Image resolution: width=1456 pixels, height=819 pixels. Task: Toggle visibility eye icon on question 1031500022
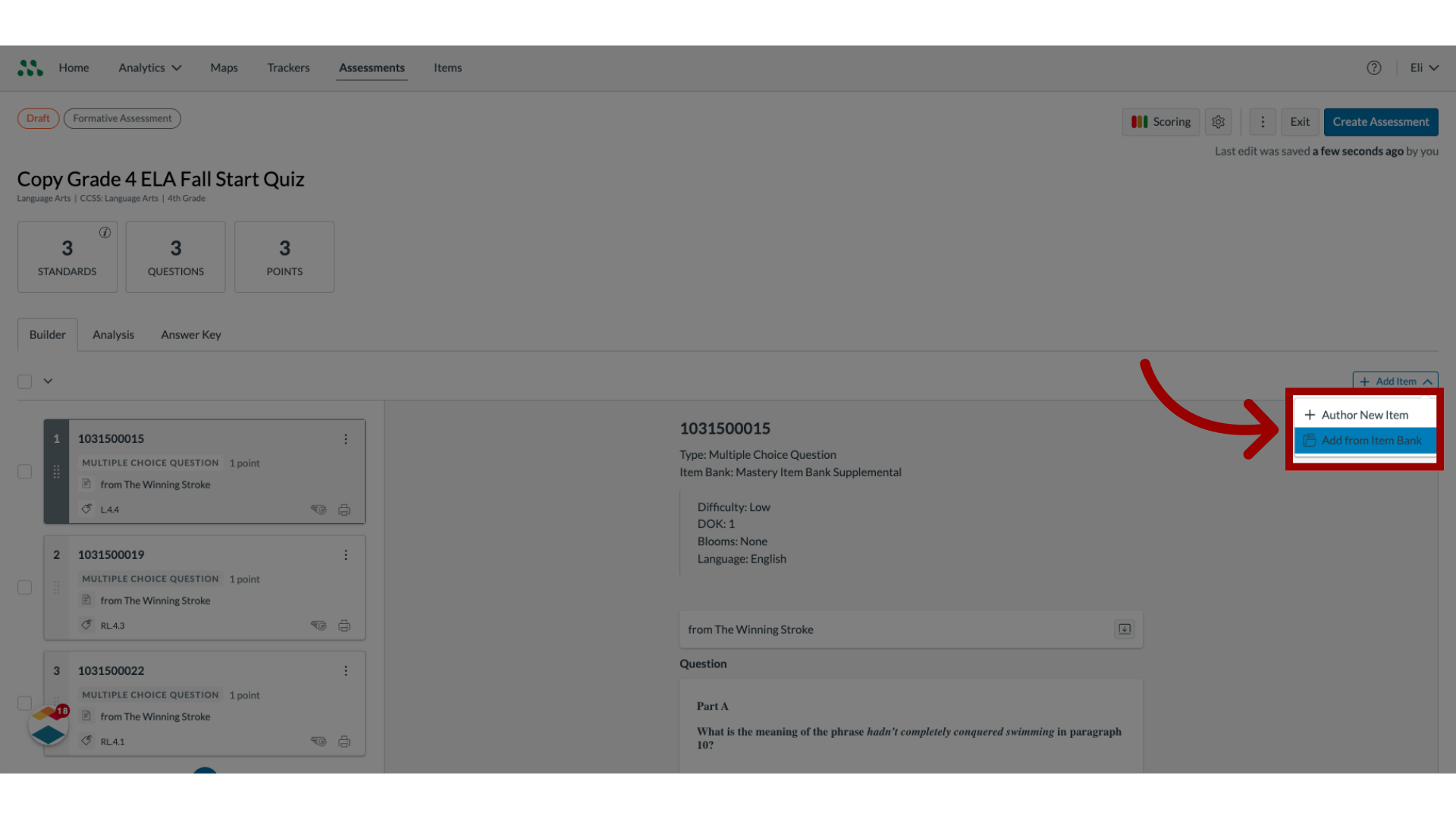point(318,740)
